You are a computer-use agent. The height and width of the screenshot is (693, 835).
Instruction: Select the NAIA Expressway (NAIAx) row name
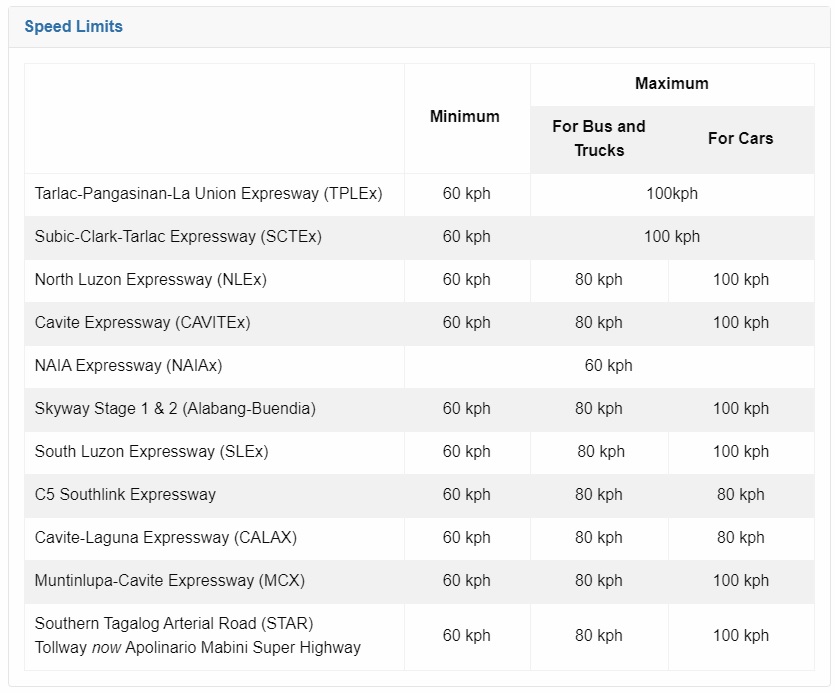128,366
